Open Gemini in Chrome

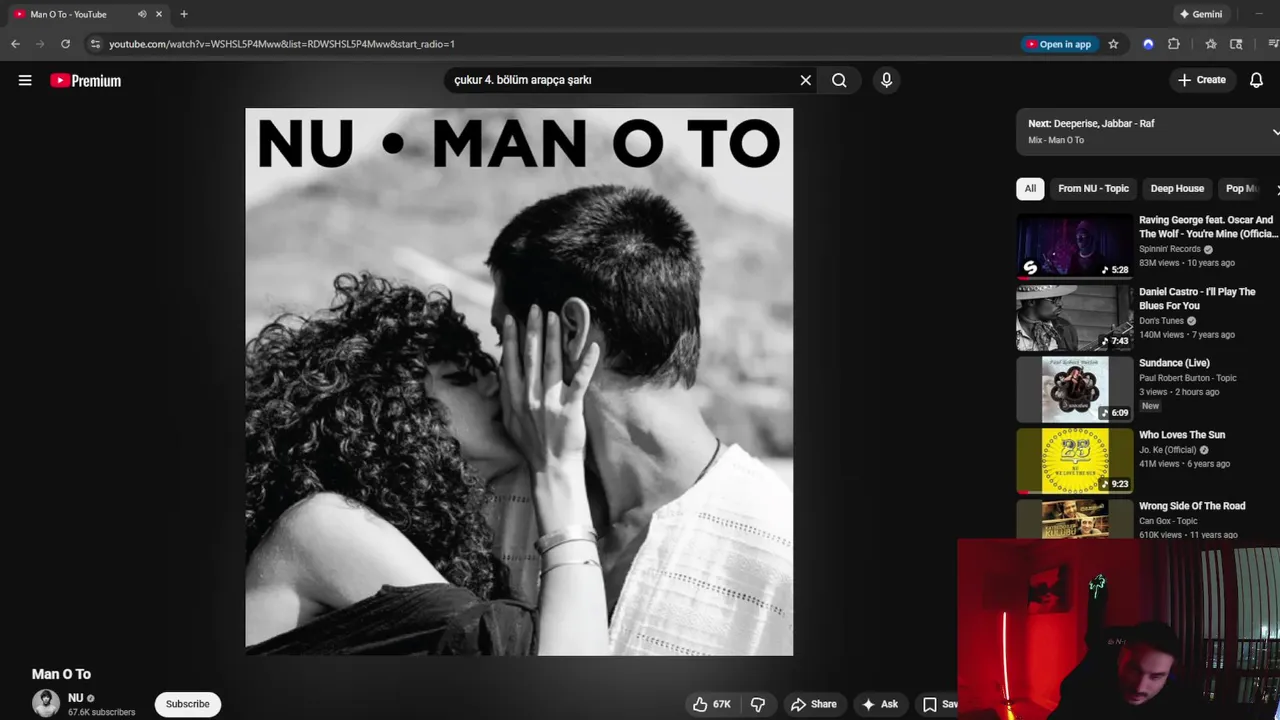point(1201,14)
